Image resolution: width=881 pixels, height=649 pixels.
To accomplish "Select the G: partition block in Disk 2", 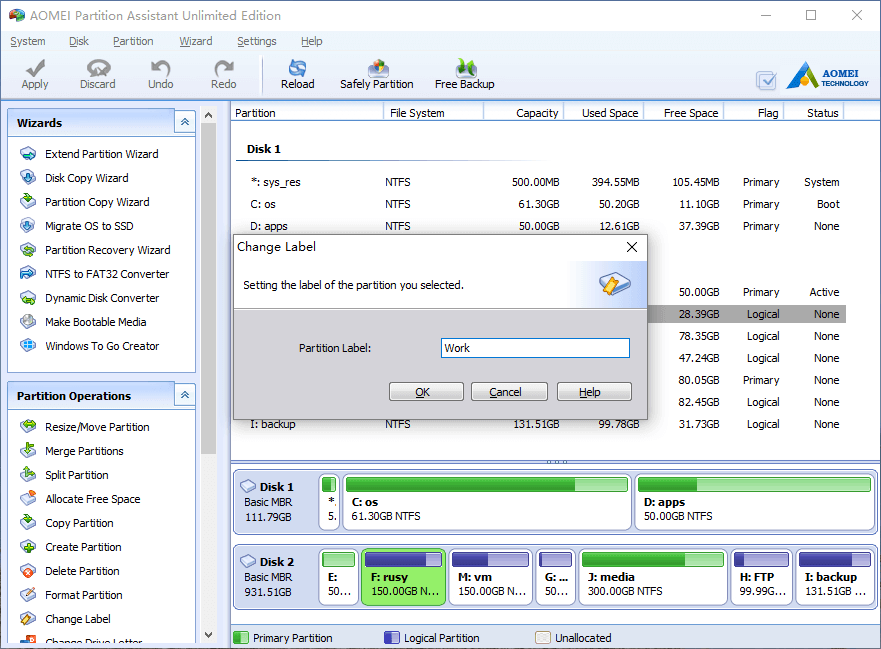I will point(556,577).
